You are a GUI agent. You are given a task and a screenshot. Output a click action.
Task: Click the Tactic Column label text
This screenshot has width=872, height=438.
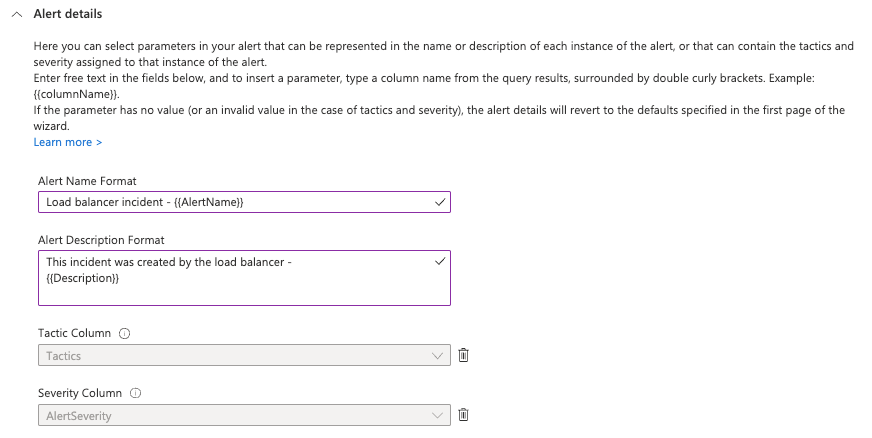[x=75, y=333]
